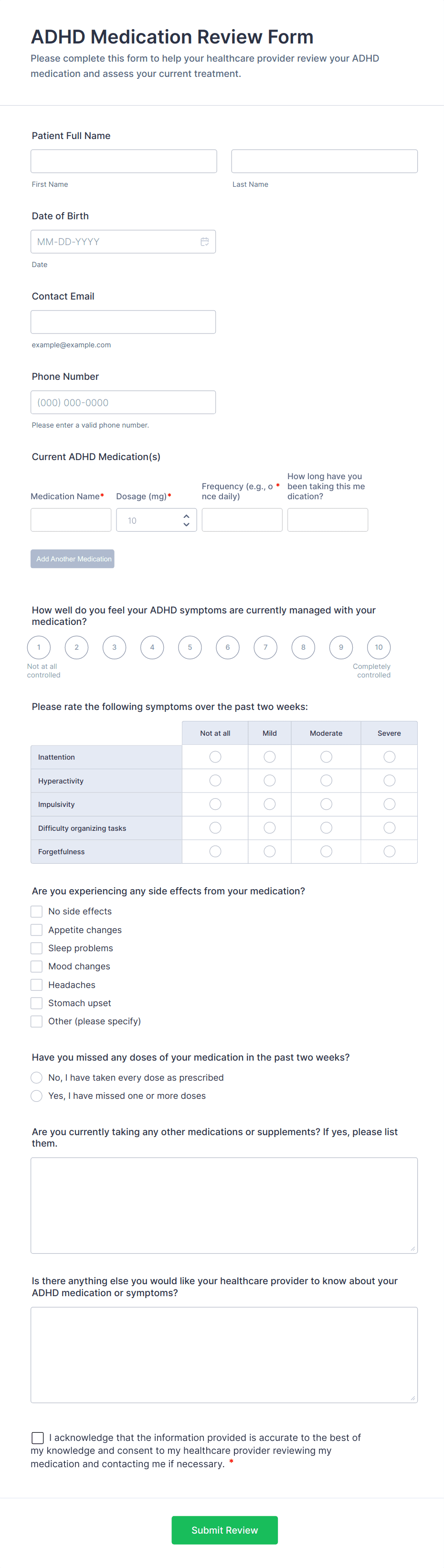The width and height of the screenshot is (444, 1568).
Task: Tick the Sleep problems checkbox
Action: tap(36, 948)
